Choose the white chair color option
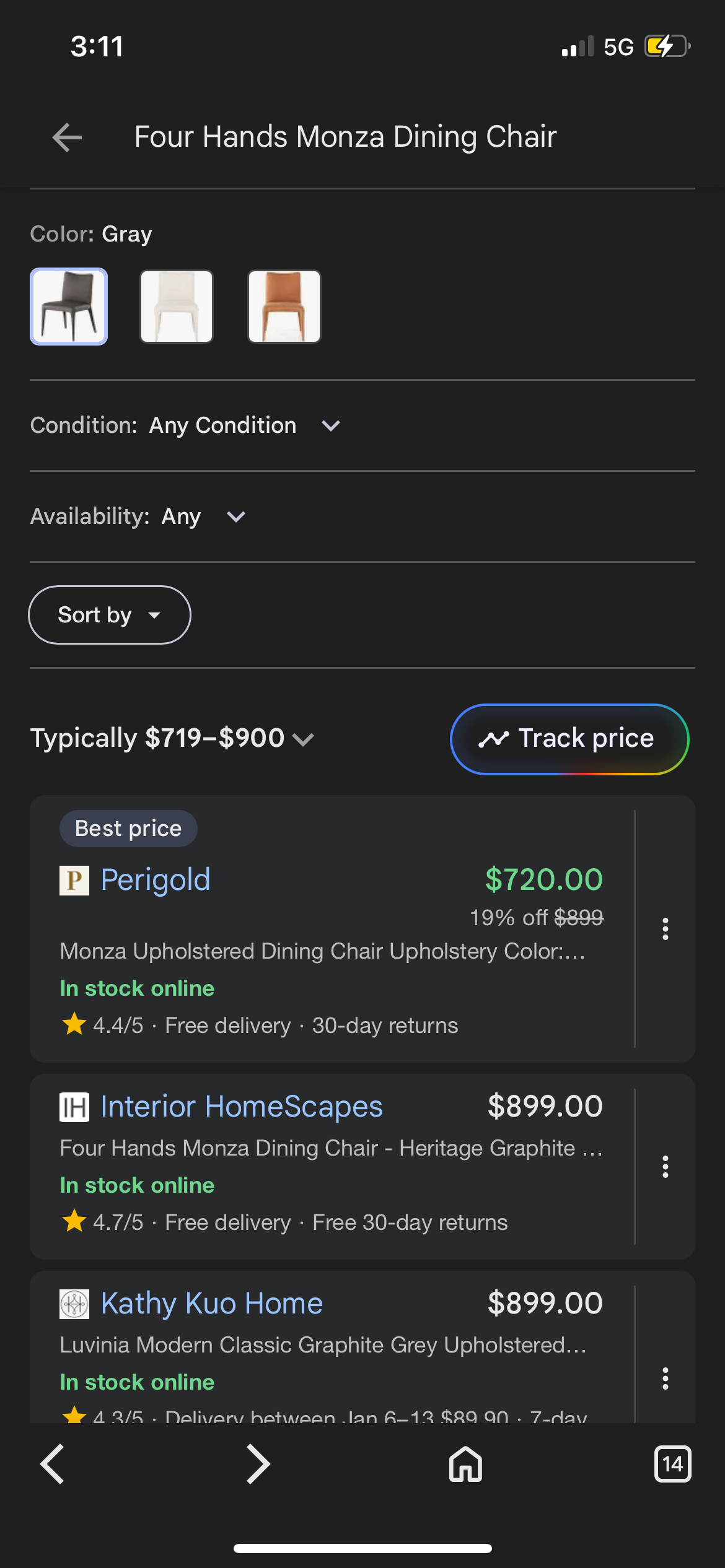Viewport: 725px width, 1568px height. (x=177, y=307)
